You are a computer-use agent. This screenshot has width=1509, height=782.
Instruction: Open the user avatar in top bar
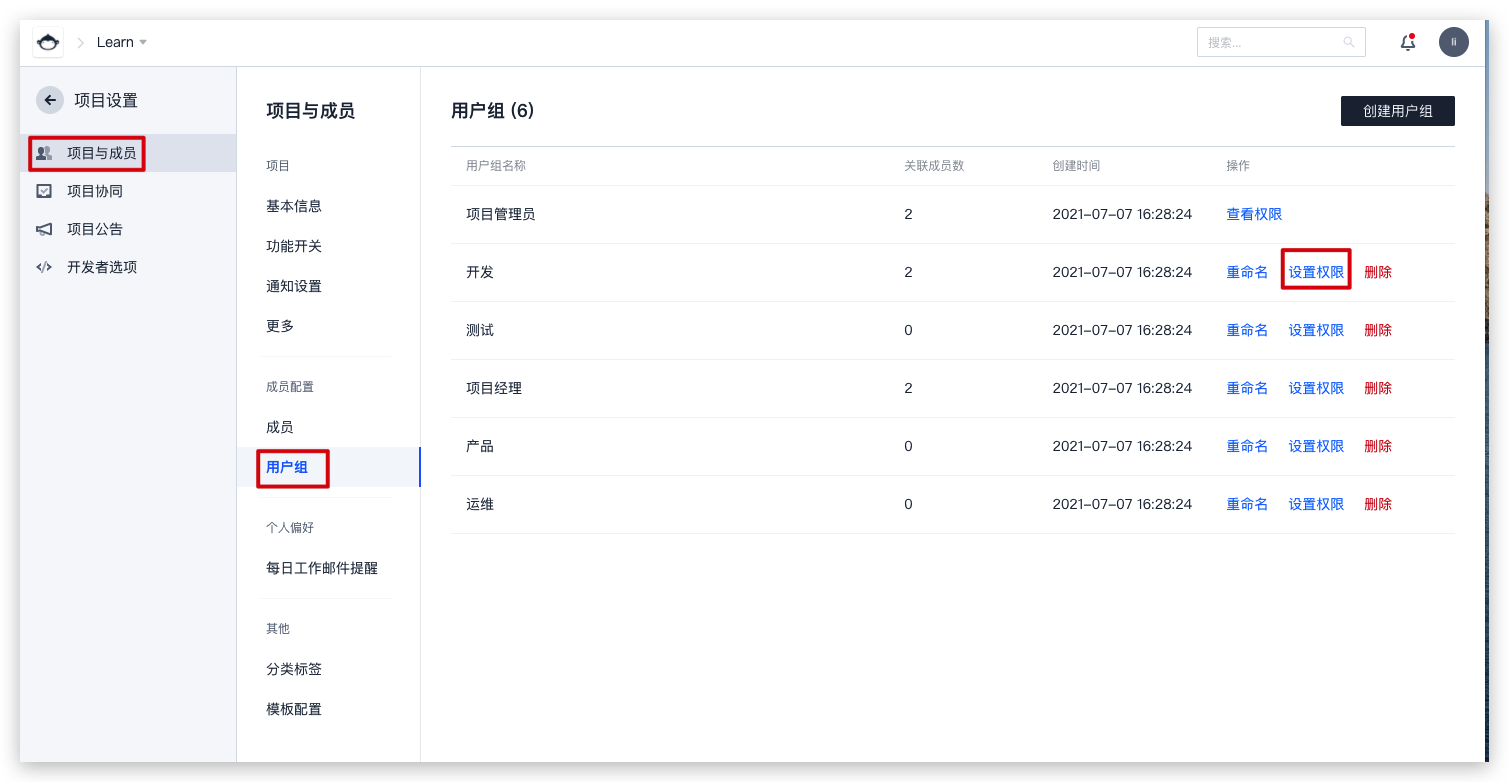(x=1453, y=42)
